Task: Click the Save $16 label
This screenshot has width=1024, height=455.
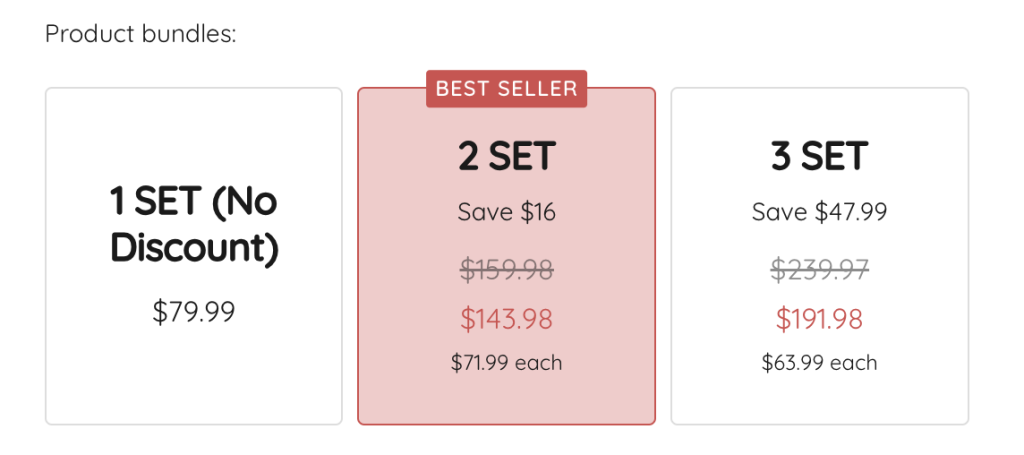Action: coord(506,212)
